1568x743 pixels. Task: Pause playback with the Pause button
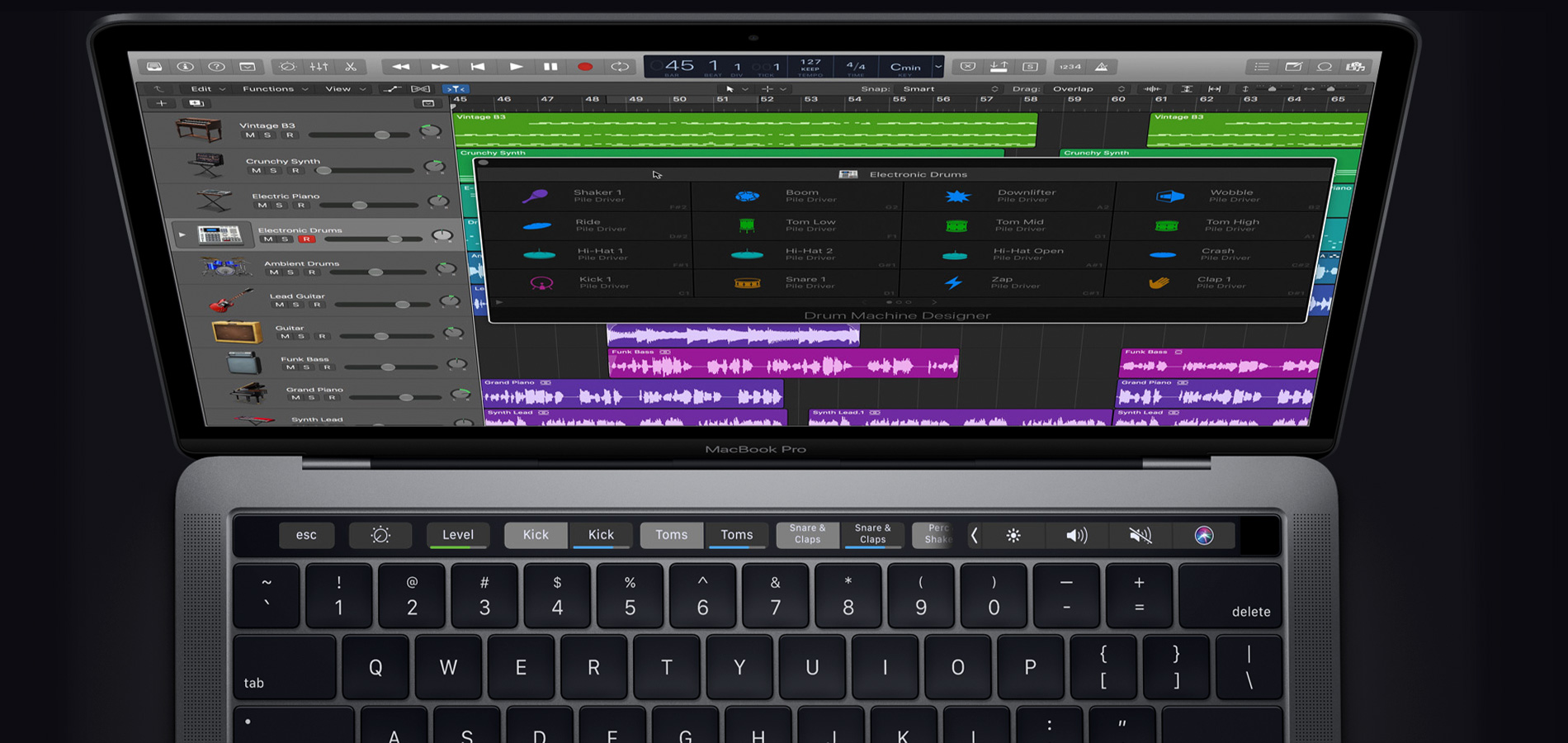550,67
